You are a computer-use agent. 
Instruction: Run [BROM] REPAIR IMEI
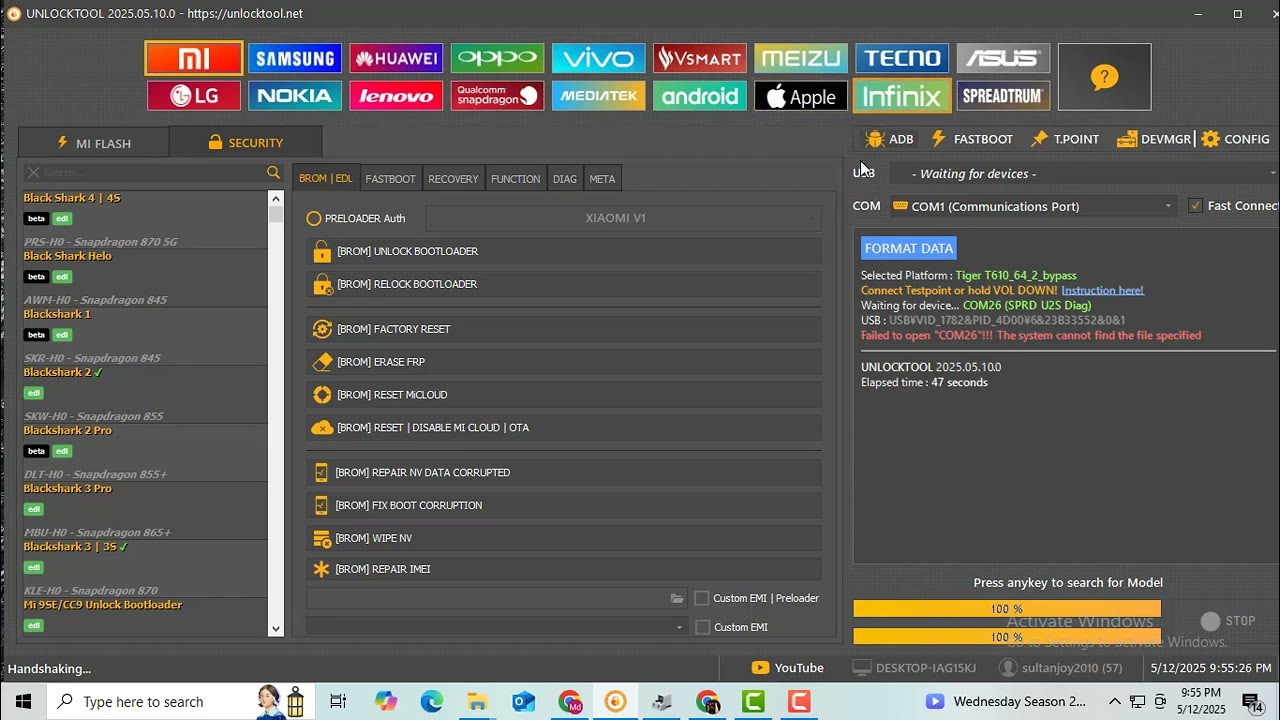(564, 569)
